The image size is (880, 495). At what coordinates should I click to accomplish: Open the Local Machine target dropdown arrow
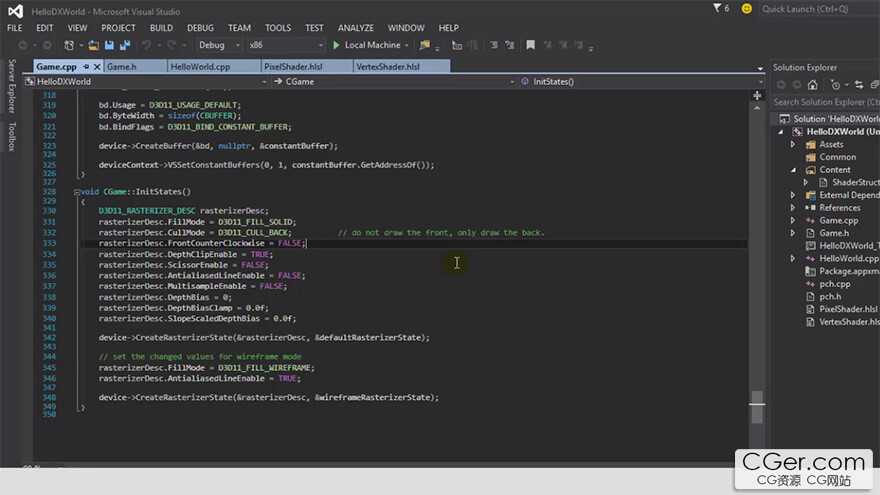pyautogui.click(x=406, y=45)
